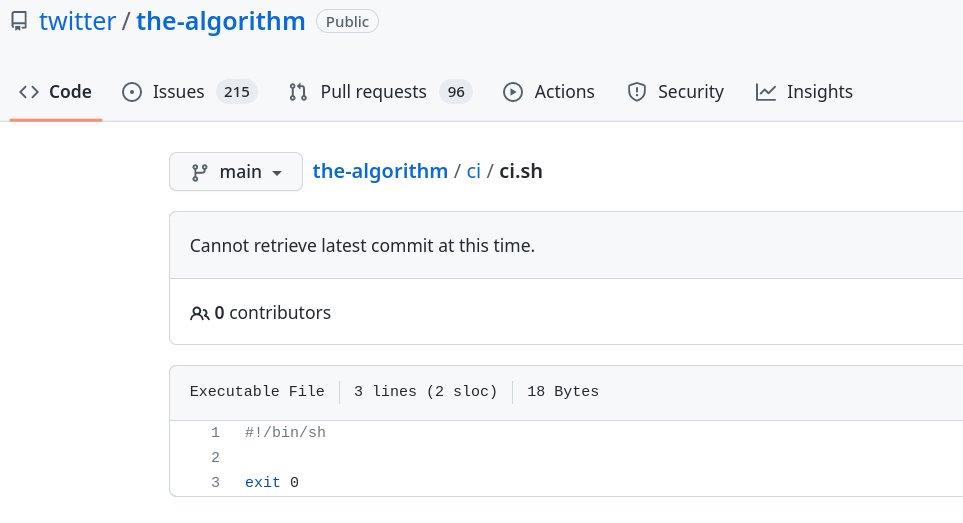
Task: Select line number 3
Action: pos(215,482)
